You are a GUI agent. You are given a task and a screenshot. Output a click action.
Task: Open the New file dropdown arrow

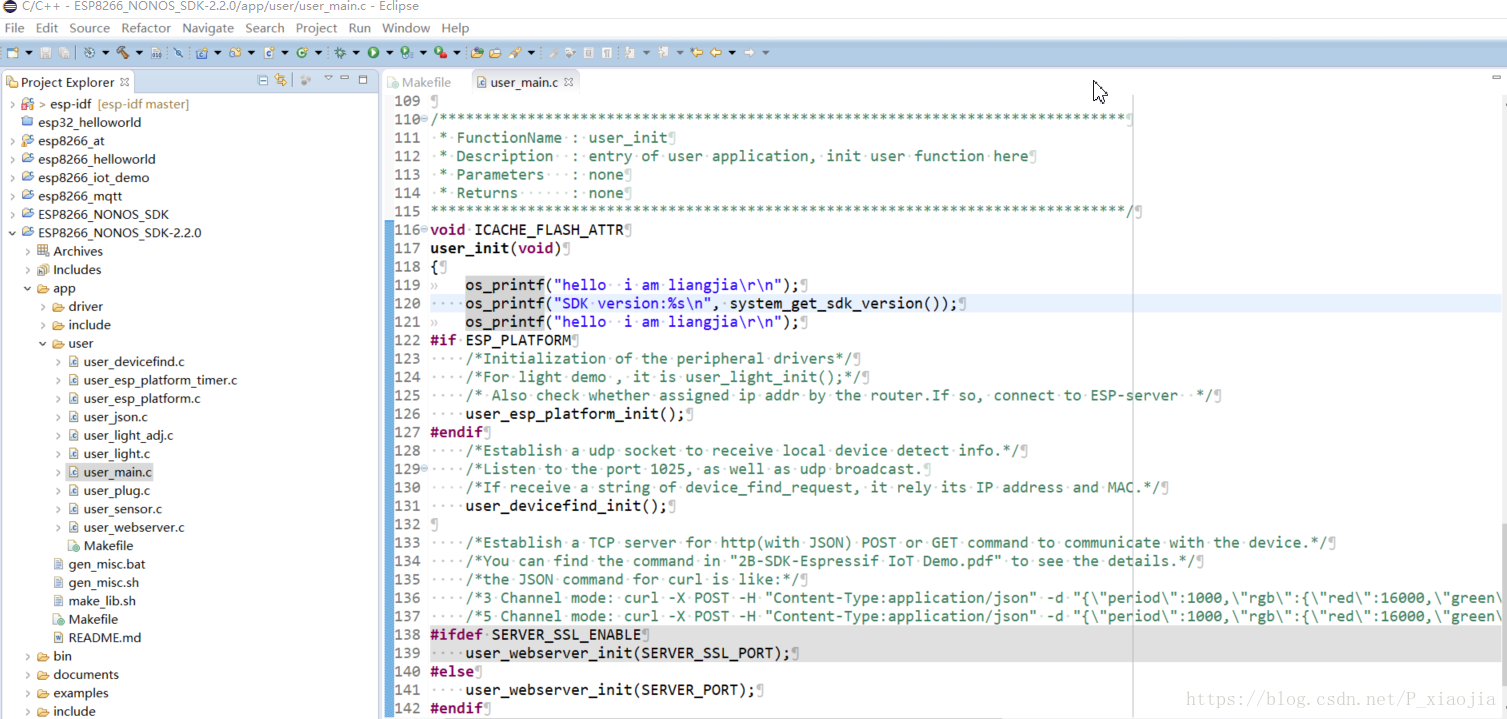(x=28, y=52)
